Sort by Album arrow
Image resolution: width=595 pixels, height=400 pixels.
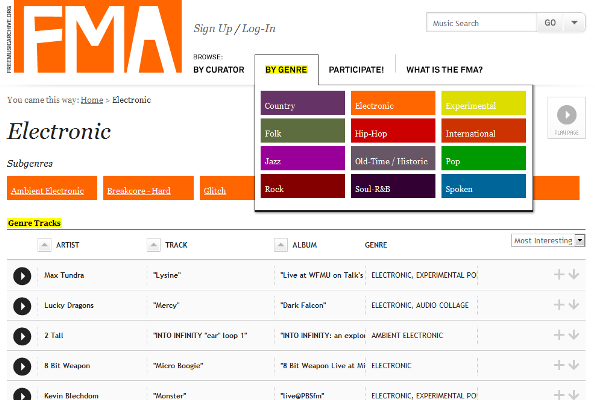(281, 245)
